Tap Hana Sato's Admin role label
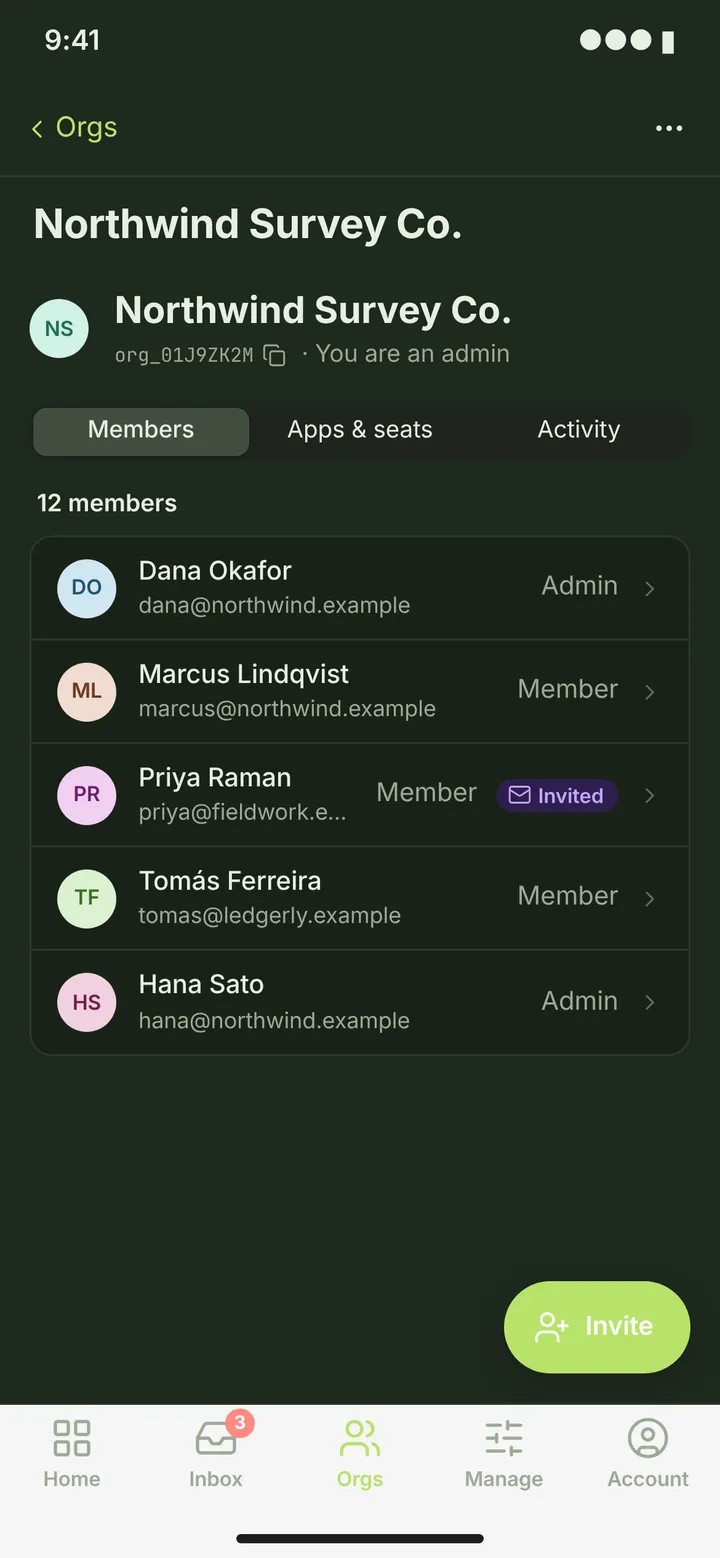Image resolution: width=720 pixels, height=1558 pixels. coord(580,1001)
